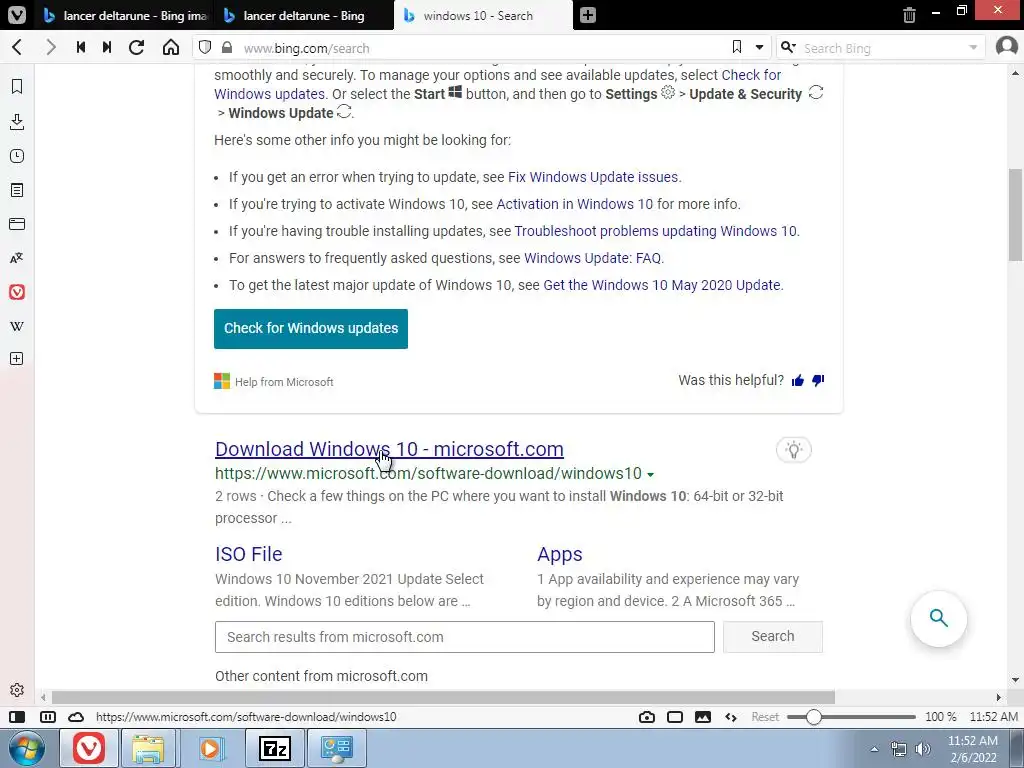The height and width of the screenshot is (768, 1024).
Task: Open Get the Windows 10 May 2020 Update
Action: coord(662,285)
